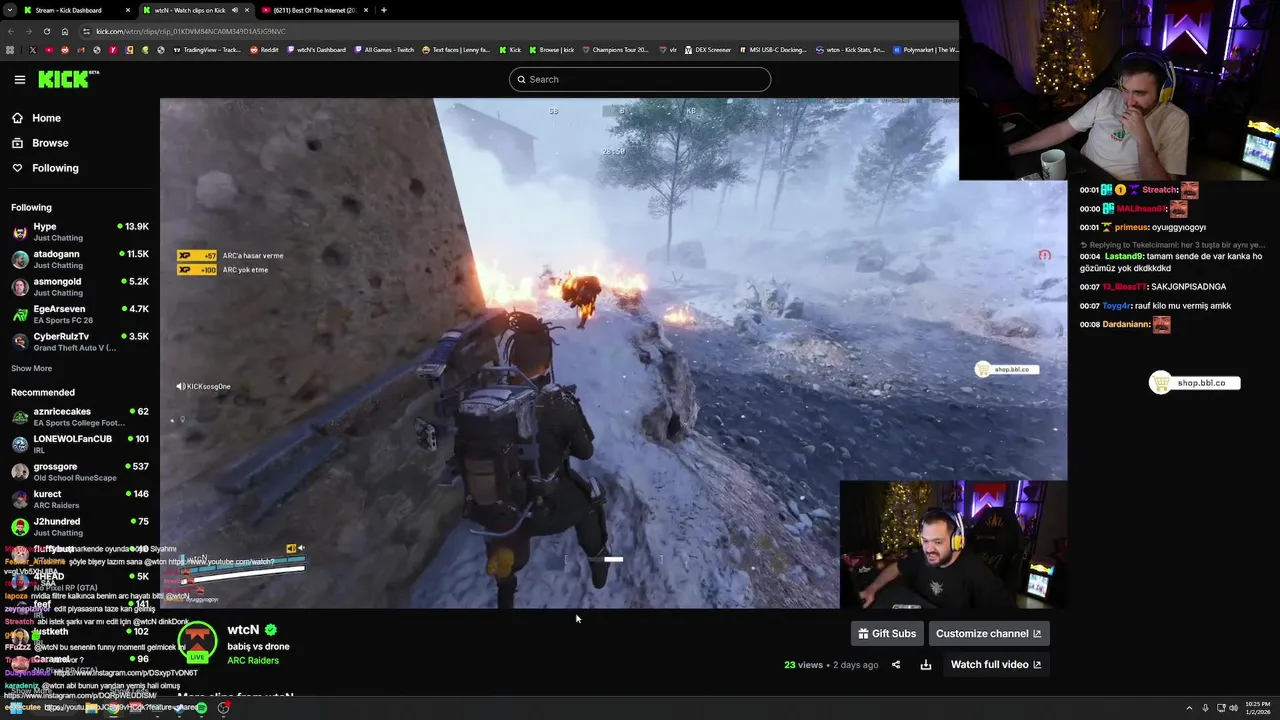Click wtcN channel name below video
This screenshot has height=720, width=1280.
click(243, 630)
